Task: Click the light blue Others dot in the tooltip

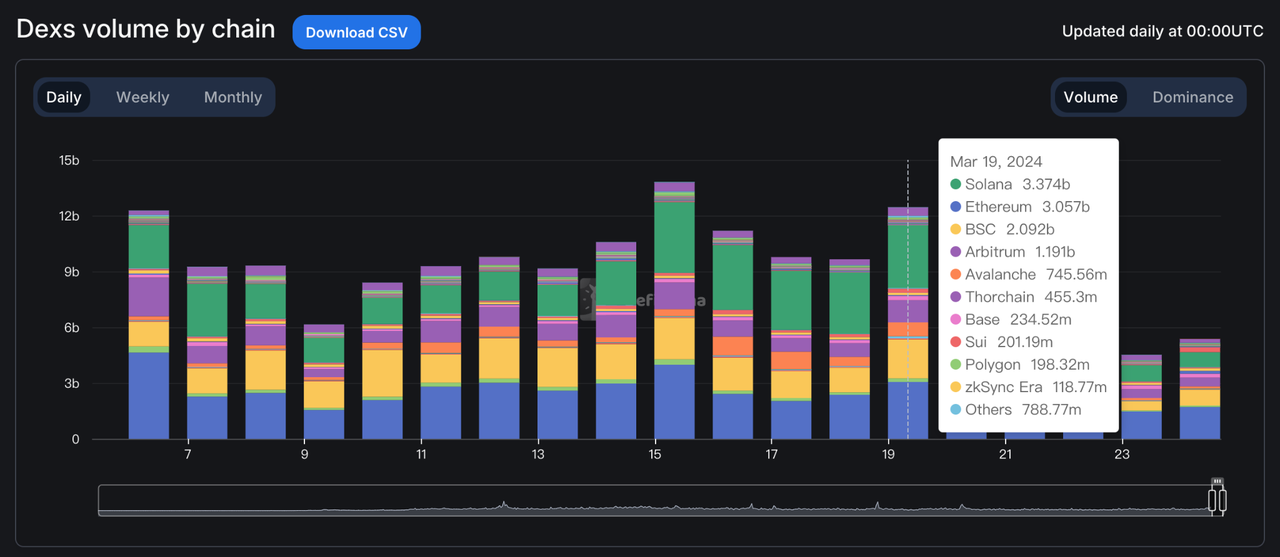Action: (956, 409)
